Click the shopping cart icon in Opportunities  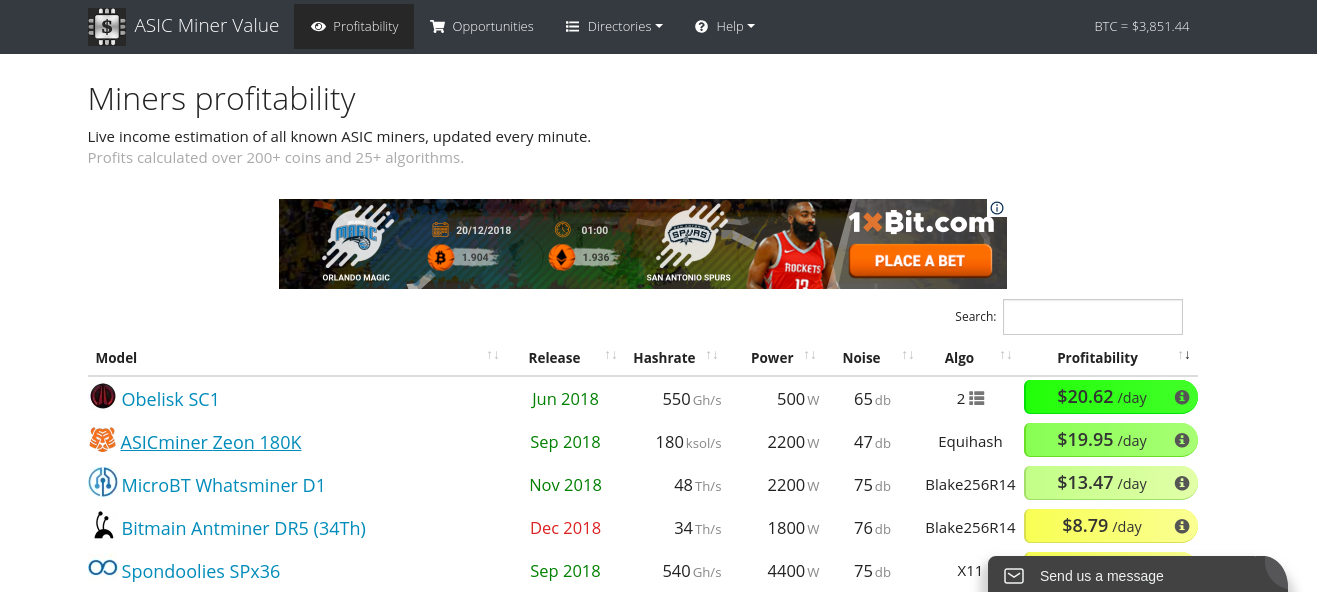[x=437, y=27]
